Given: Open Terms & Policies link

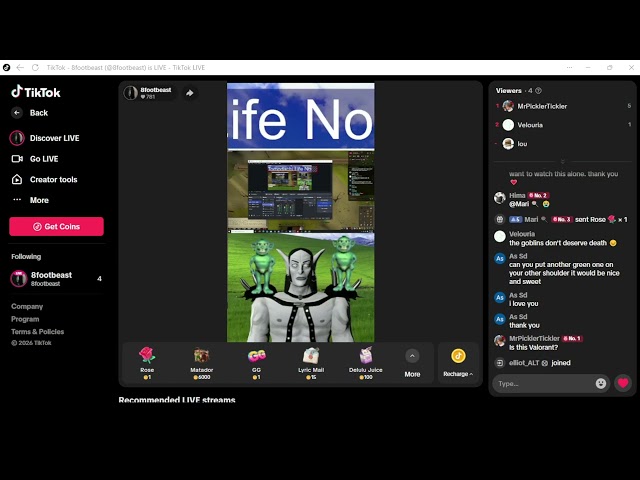Looking at the screenshot, I should [x=38, y=331].
